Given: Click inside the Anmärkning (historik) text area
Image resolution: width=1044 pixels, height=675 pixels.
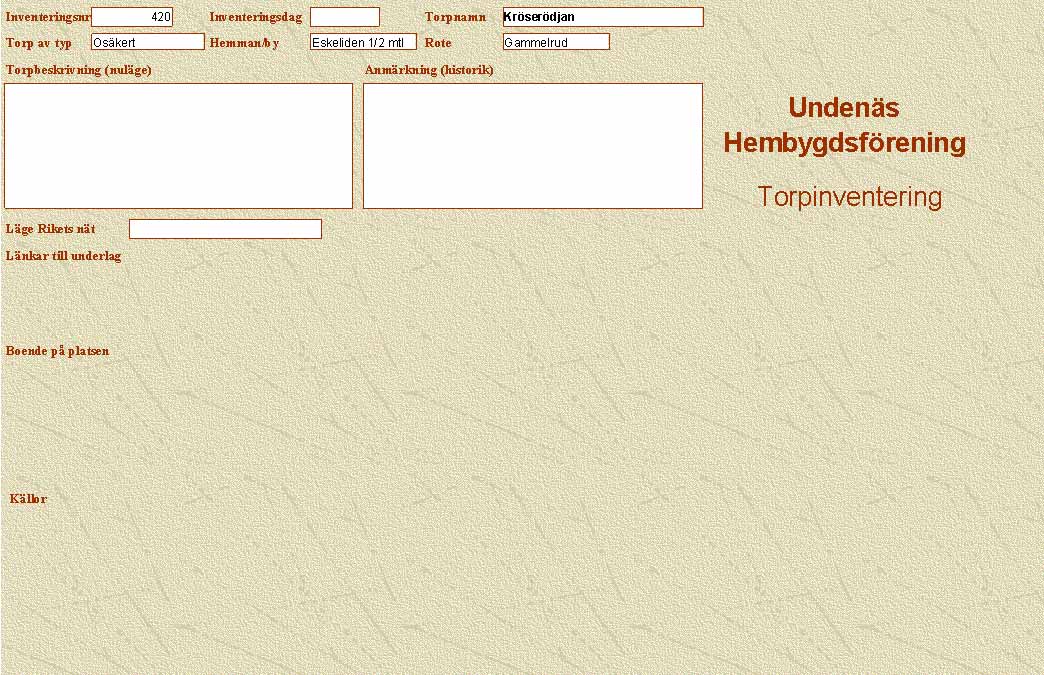Looking at the screenshot, I should [x=533, y=146].
